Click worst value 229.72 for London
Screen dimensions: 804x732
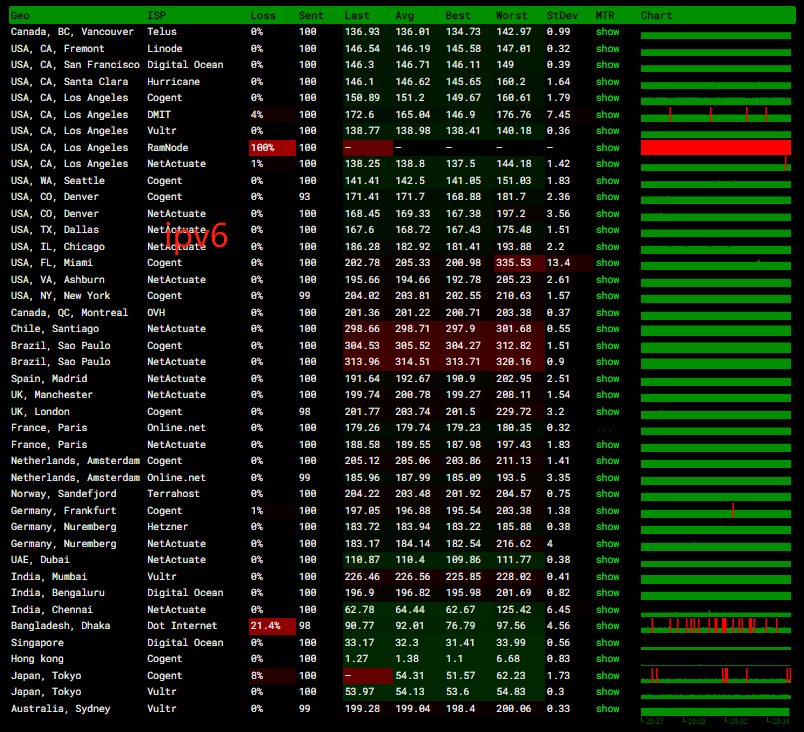click(514, 412)
